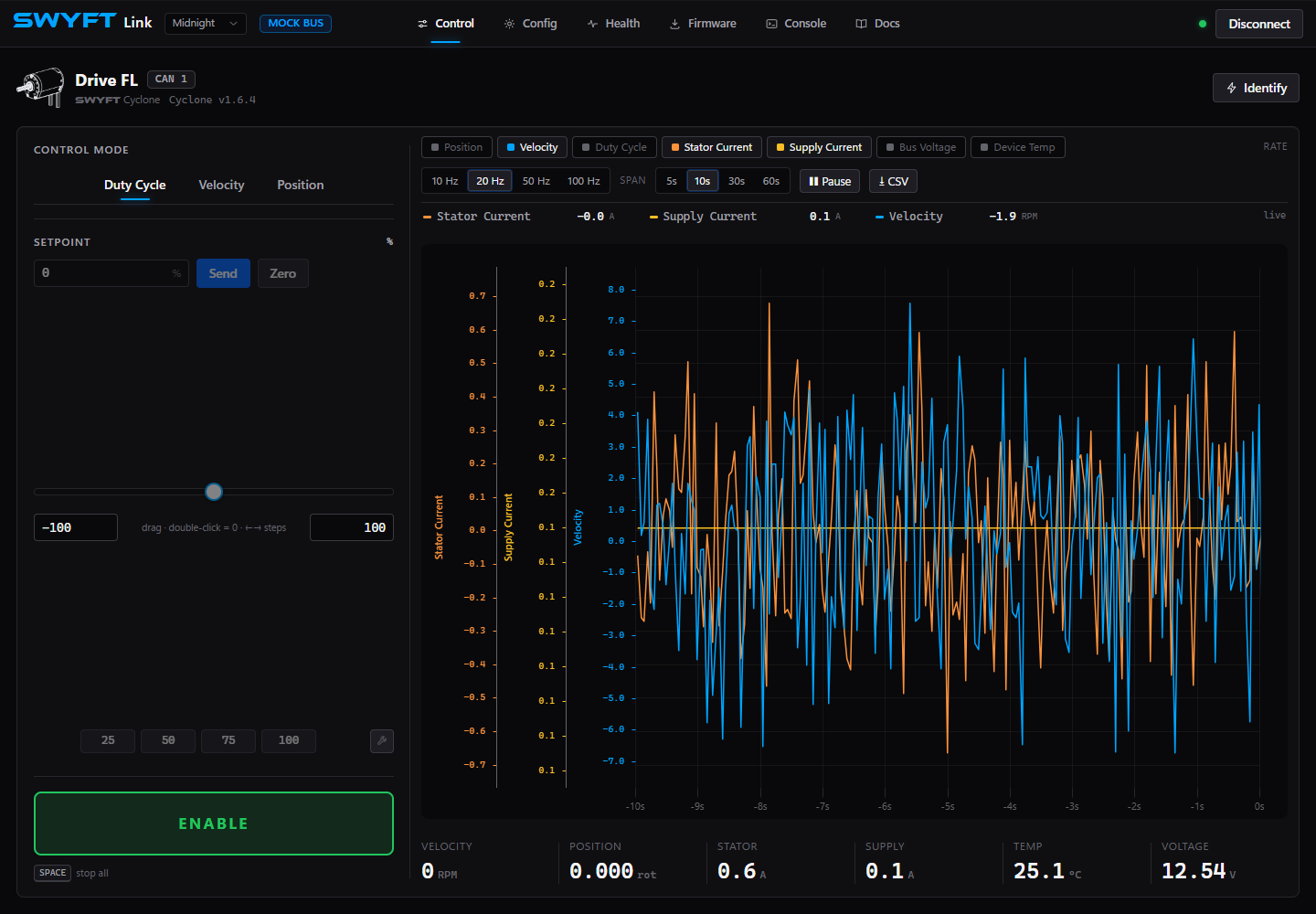Toggle the Position plot series
This screenshot has width=1316, height=914.
coord(457,147)
